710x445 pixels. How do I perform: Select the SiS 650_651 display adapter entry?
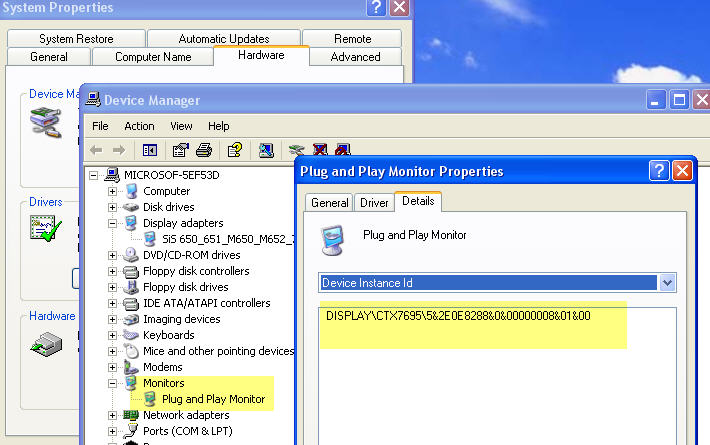pos(228,239)
